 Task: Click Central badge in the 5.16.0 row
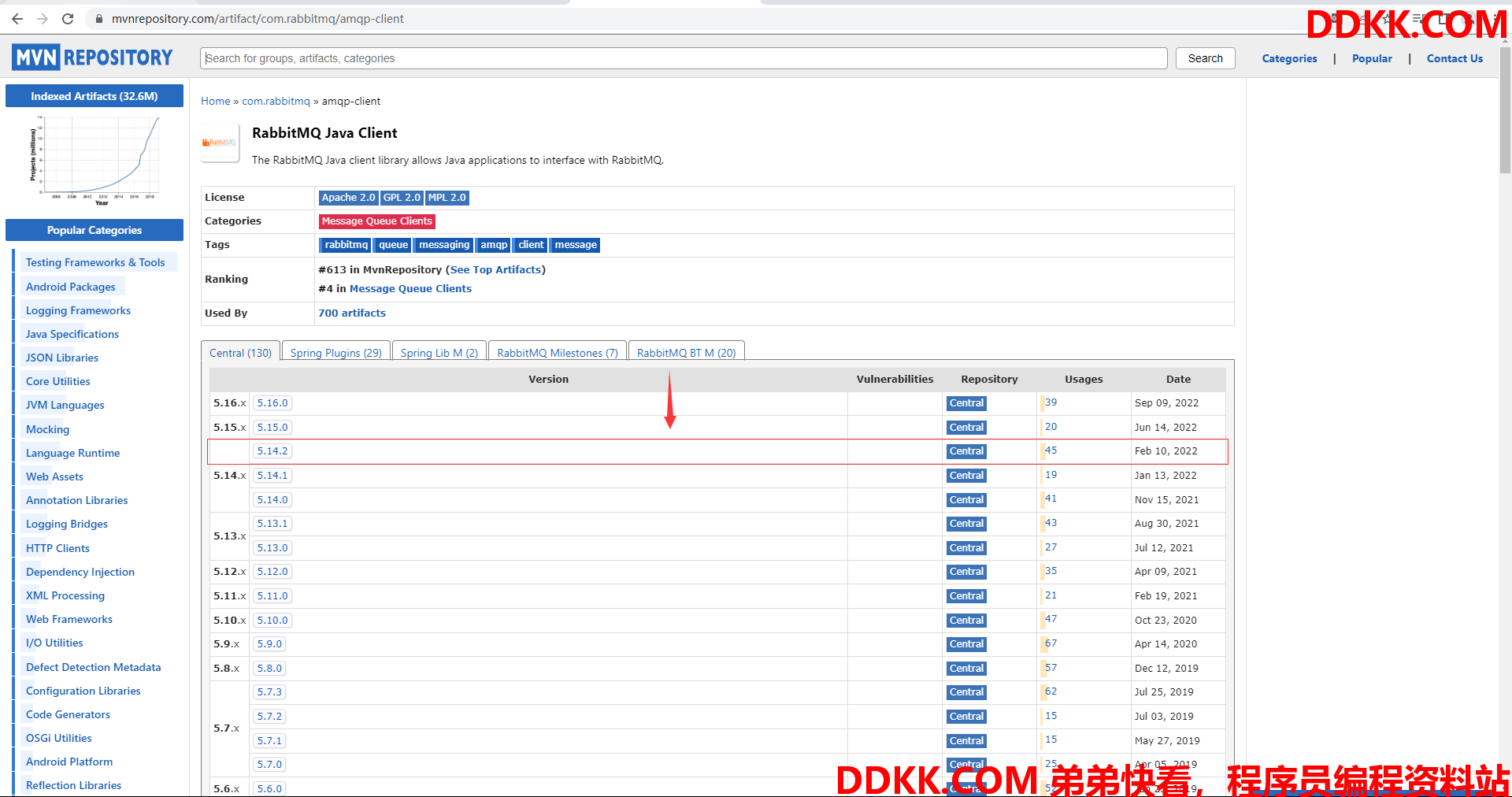pos(966,403)
